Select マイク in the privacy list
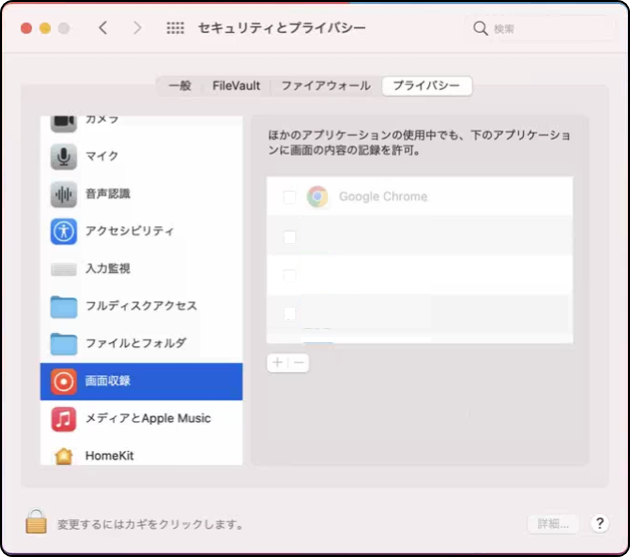 point(141,157)
